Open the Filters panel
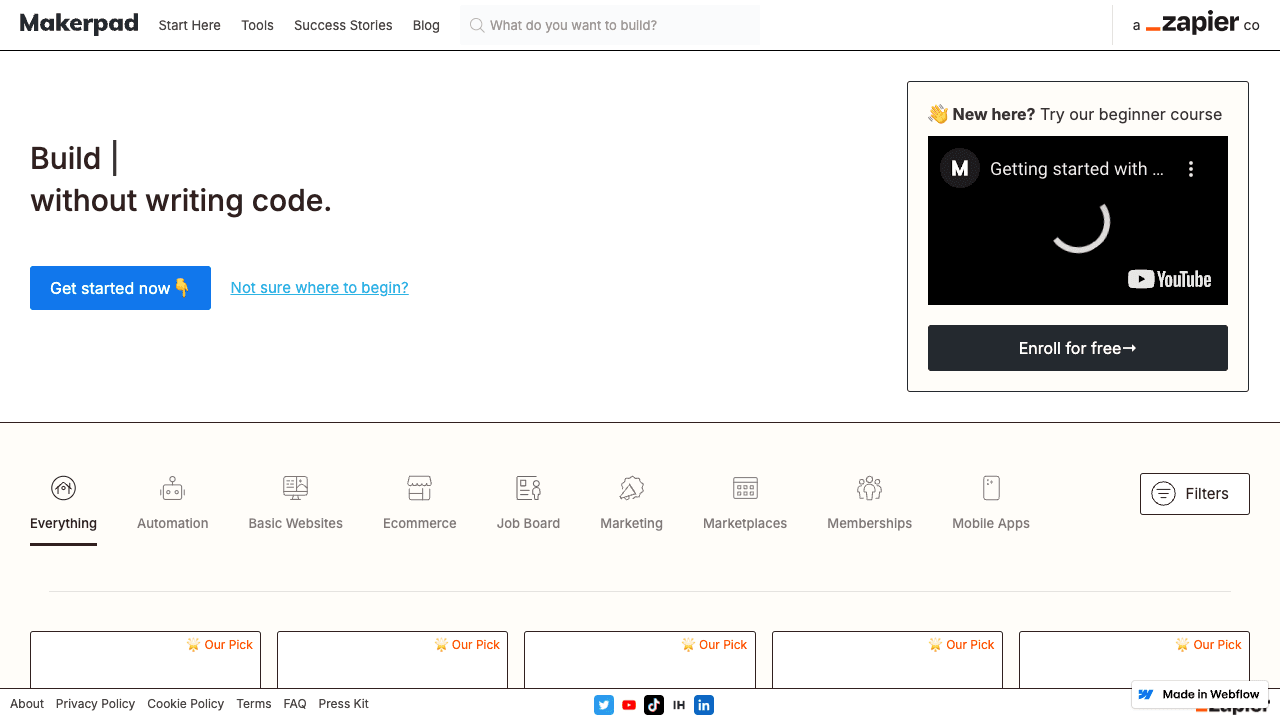Viewport: 1280px width, 720px height. 1195,494
